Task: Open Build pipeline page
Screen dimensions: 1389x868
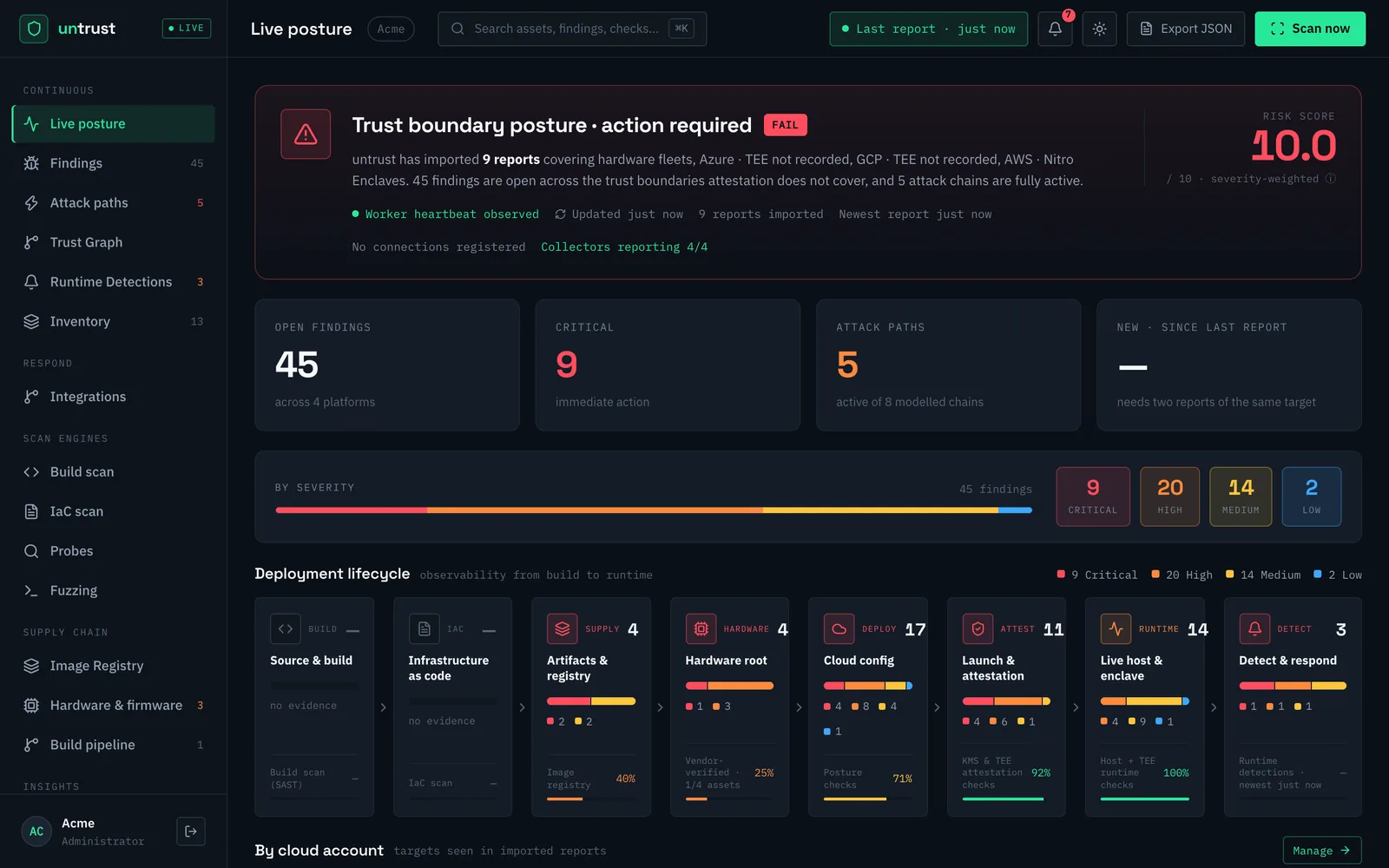Action: click(114, 745)
